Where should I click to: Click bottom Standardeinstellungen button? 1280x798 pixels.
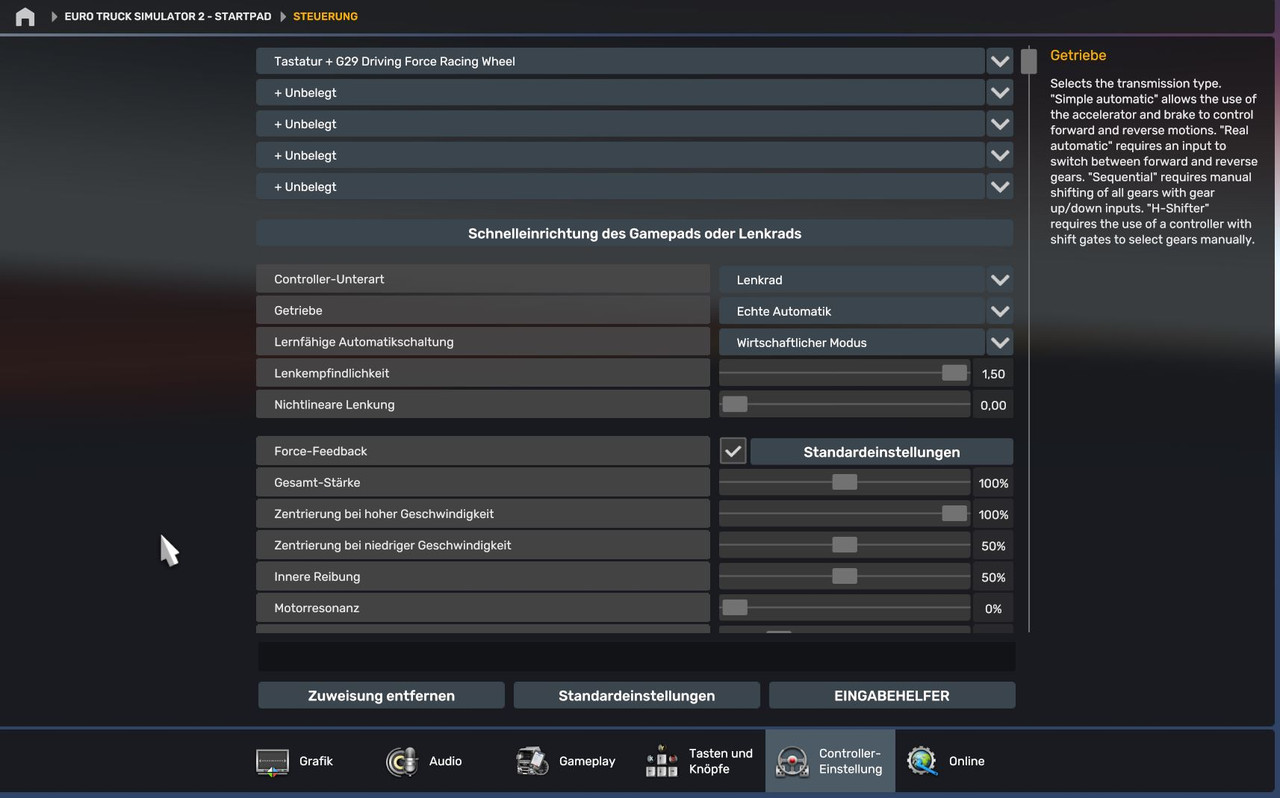636,695
